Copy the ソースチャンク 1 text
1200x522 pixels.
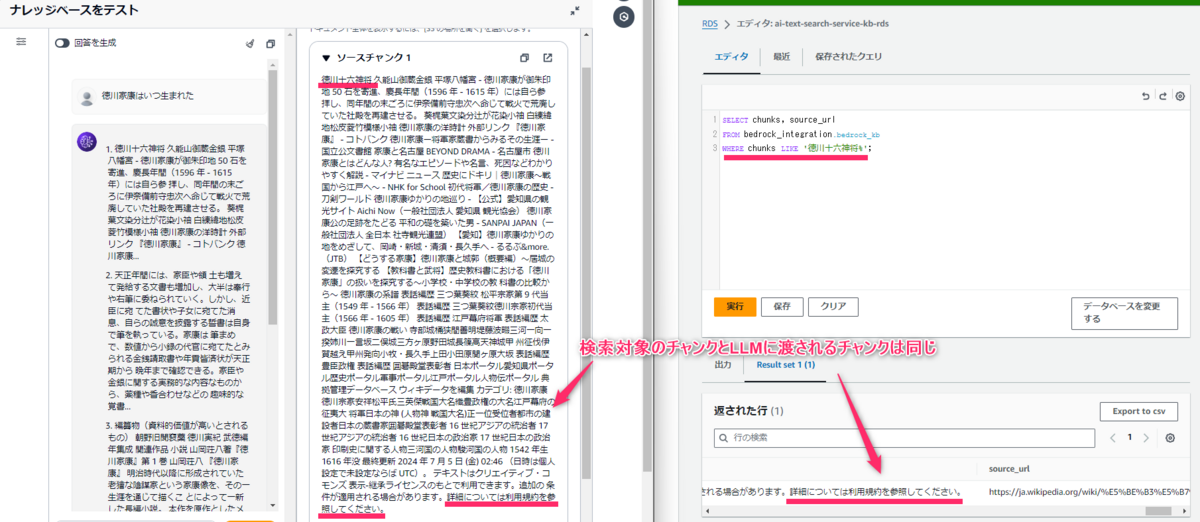coord(525,58)
